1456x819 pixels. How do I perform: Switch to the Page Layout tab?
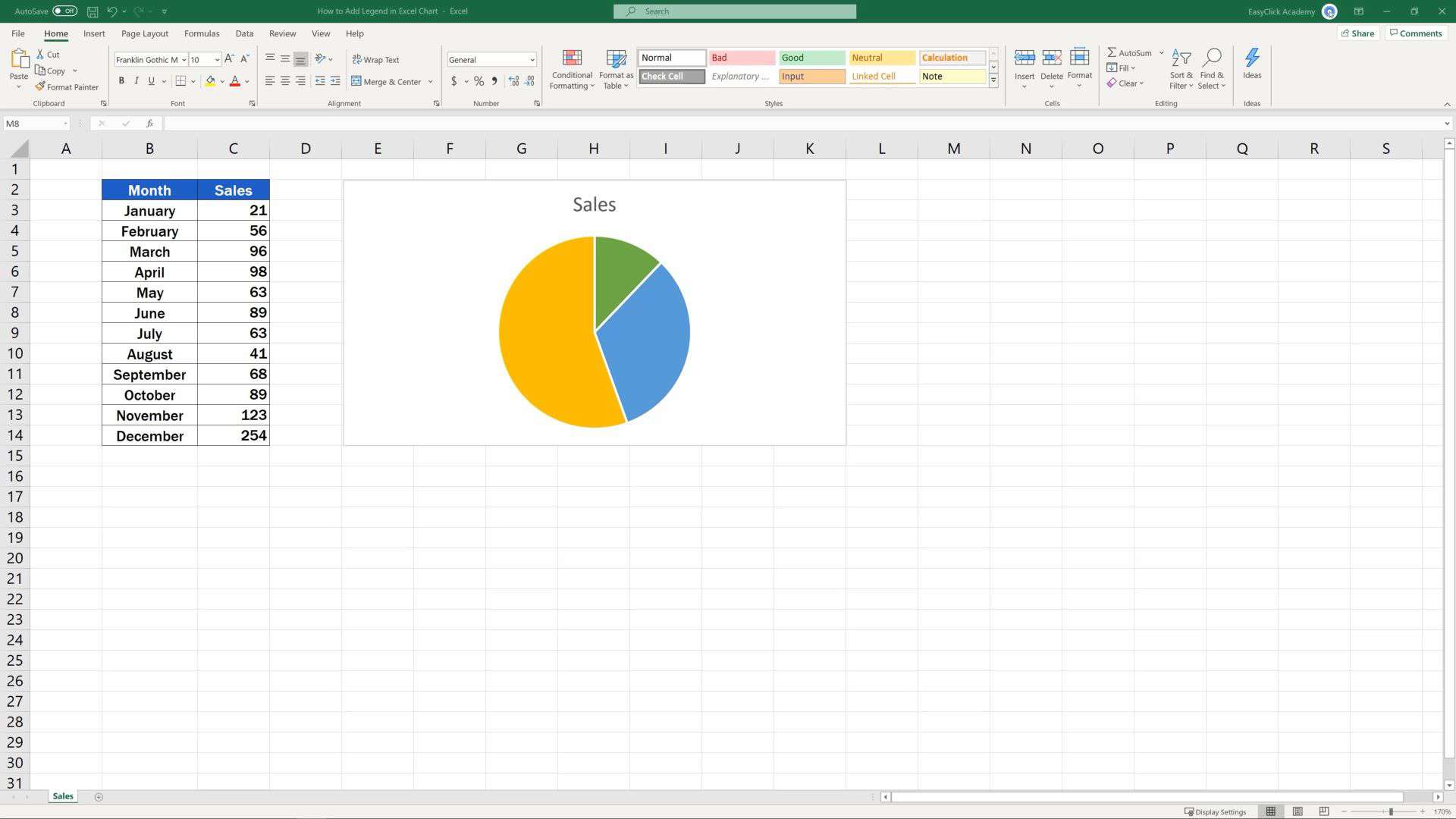(x=144, y=33)
